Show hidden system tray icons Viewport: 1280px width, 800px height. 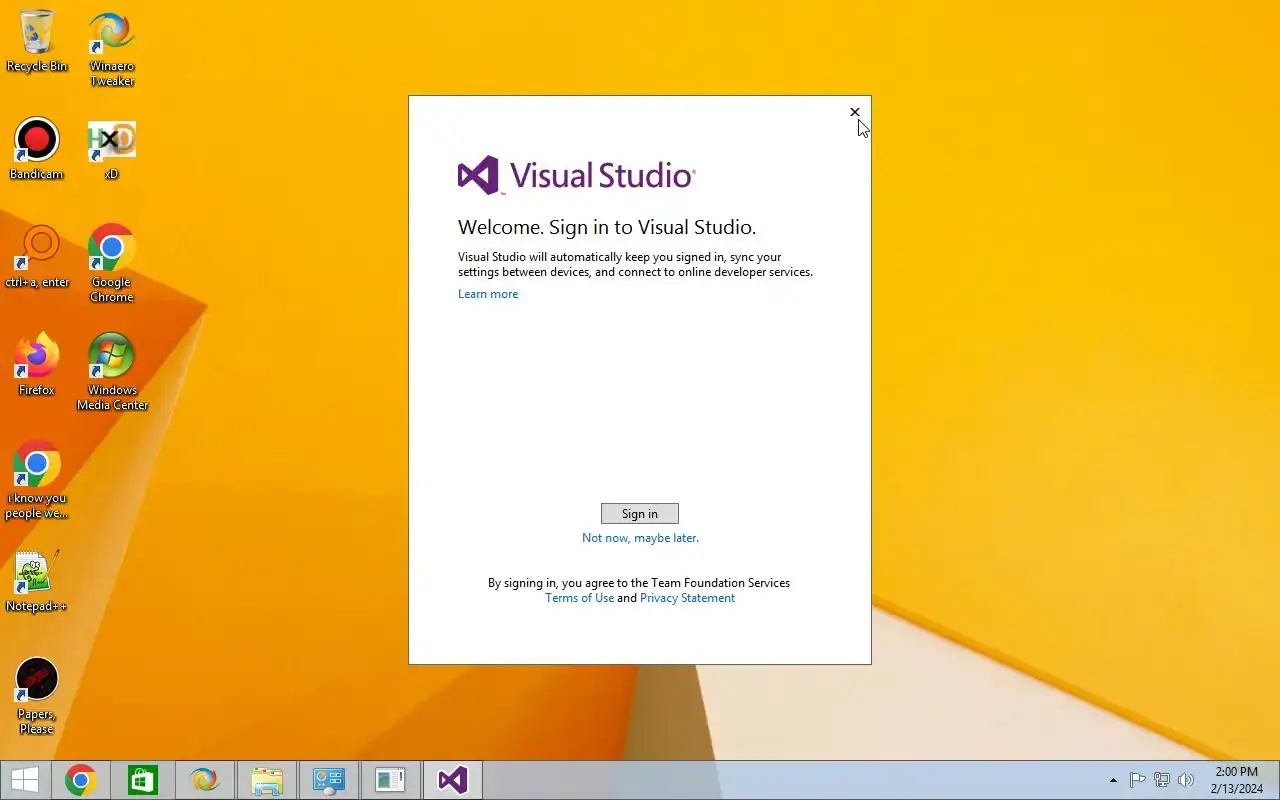point(1113,780)
